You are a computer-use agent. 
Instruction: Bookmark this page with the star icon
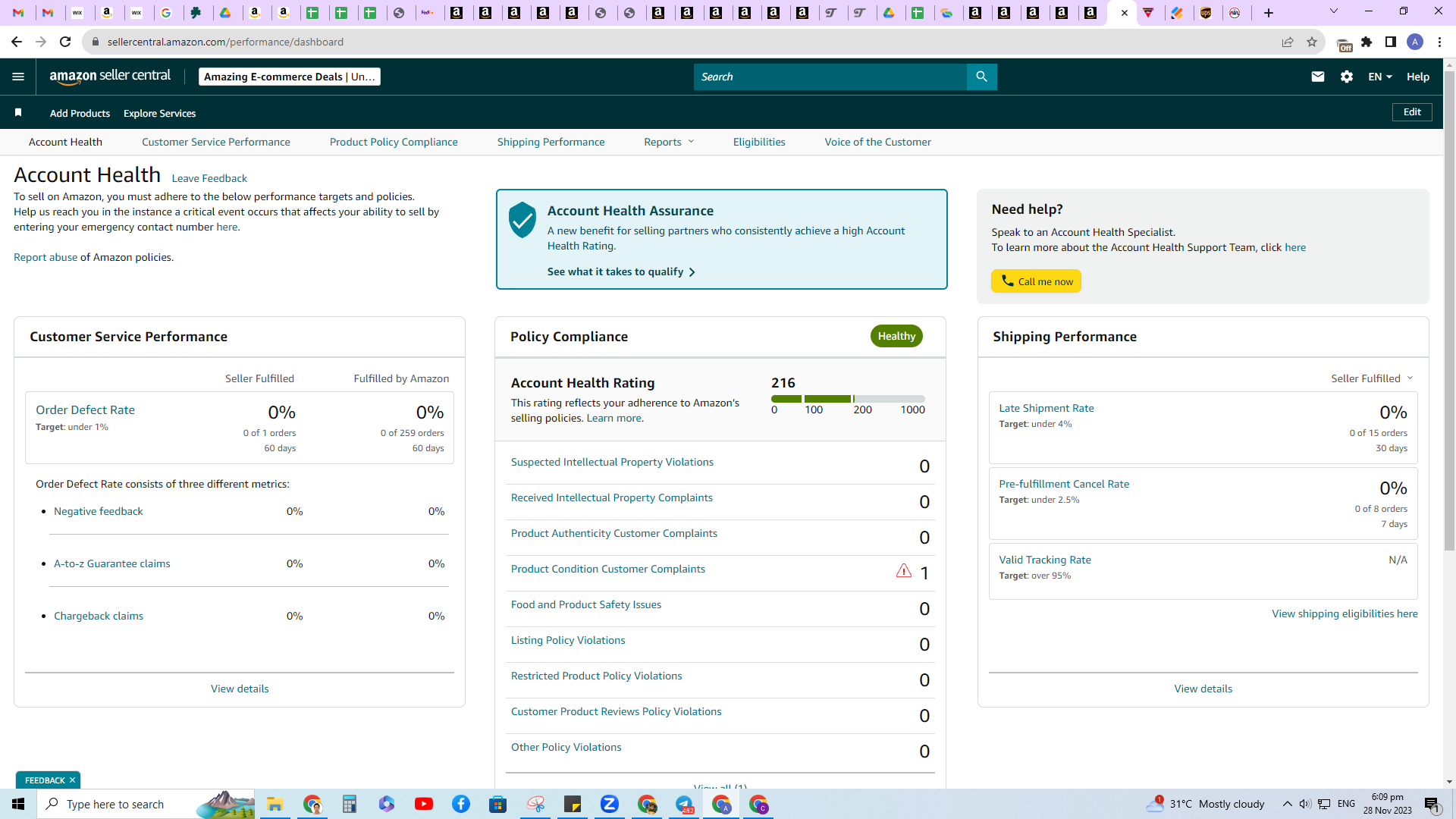pos(1312,42)
